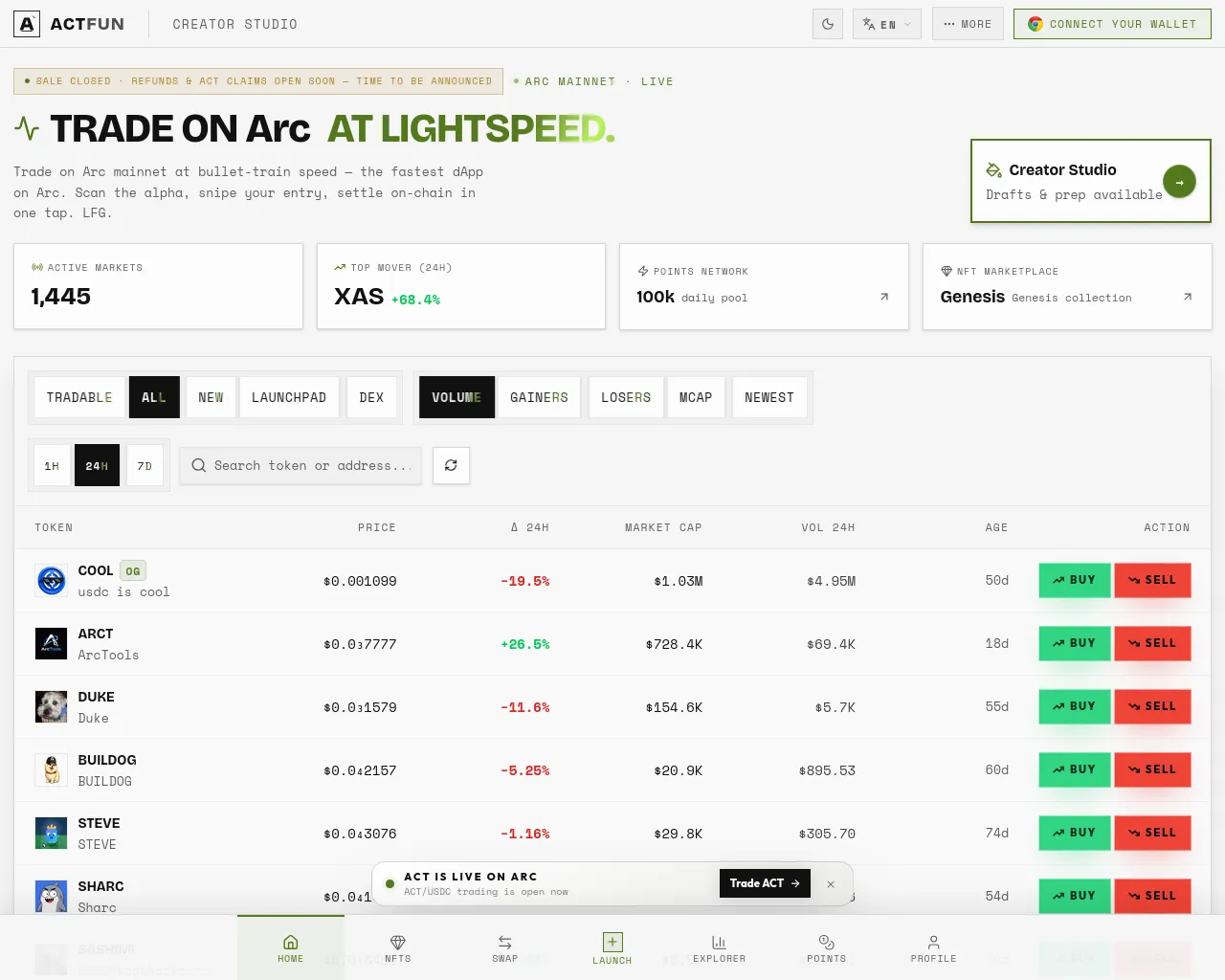Sort tokens by Gainers
The height and width of the screenshot is (980, 1225).
(x=539, y=397)
